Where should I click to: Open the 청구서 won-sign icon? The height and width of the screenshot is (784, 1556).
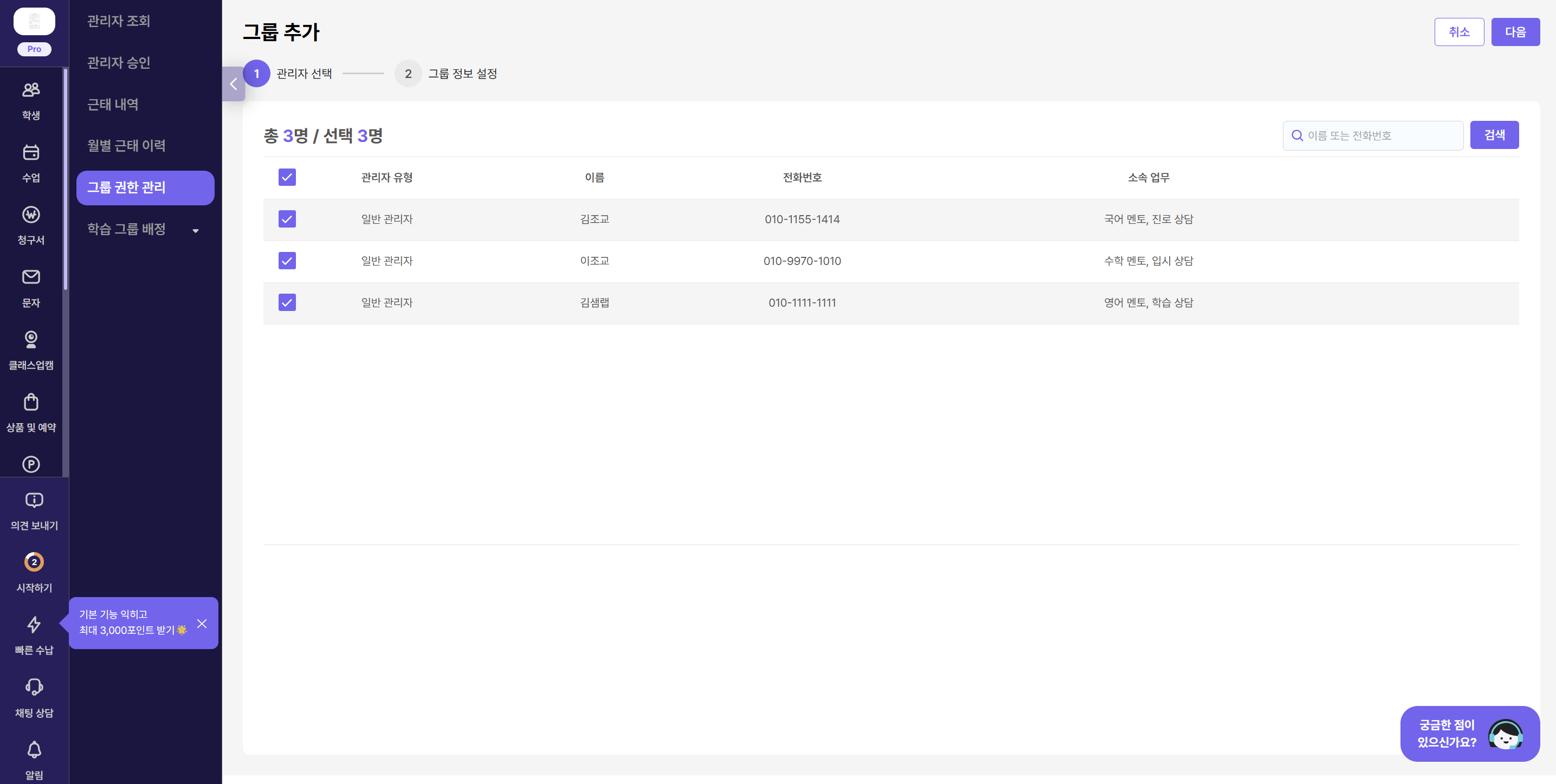[31, 215]
